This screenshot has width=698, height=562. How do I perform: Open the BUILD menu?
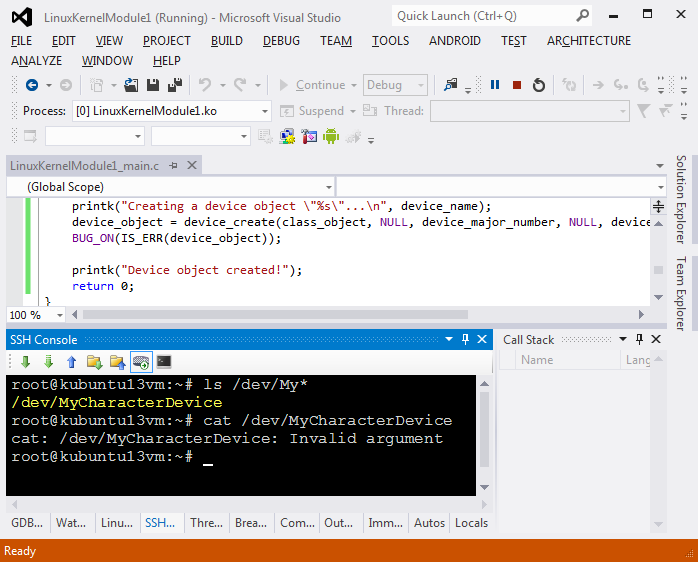[227, 41]
